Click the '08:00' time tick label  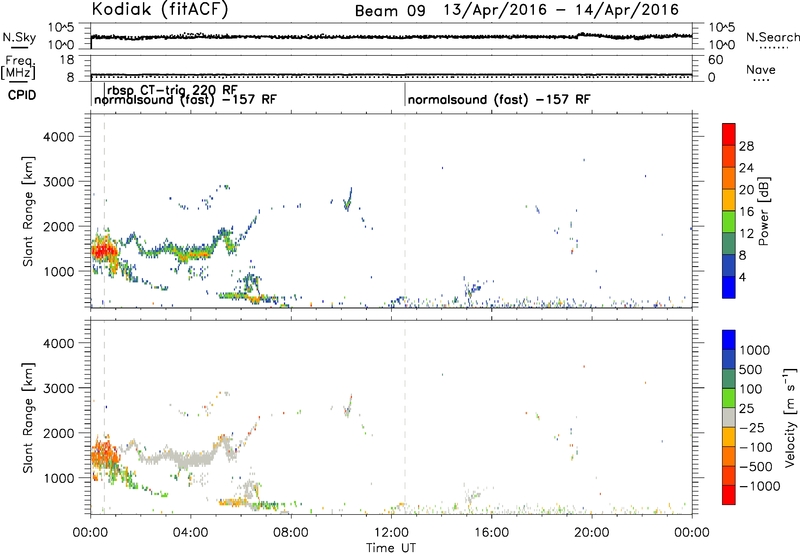(290, 533)
